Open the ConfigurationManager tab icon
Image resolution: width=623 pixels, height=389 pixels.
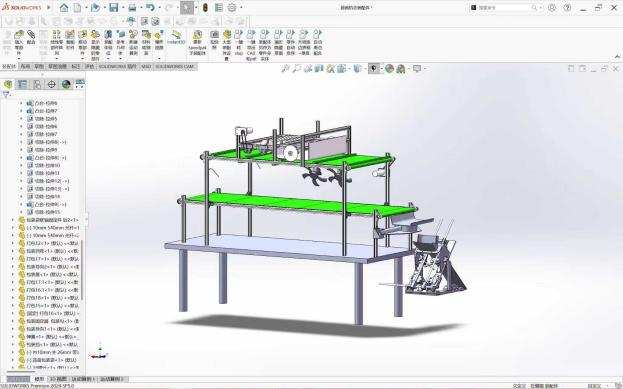(37, 84)
